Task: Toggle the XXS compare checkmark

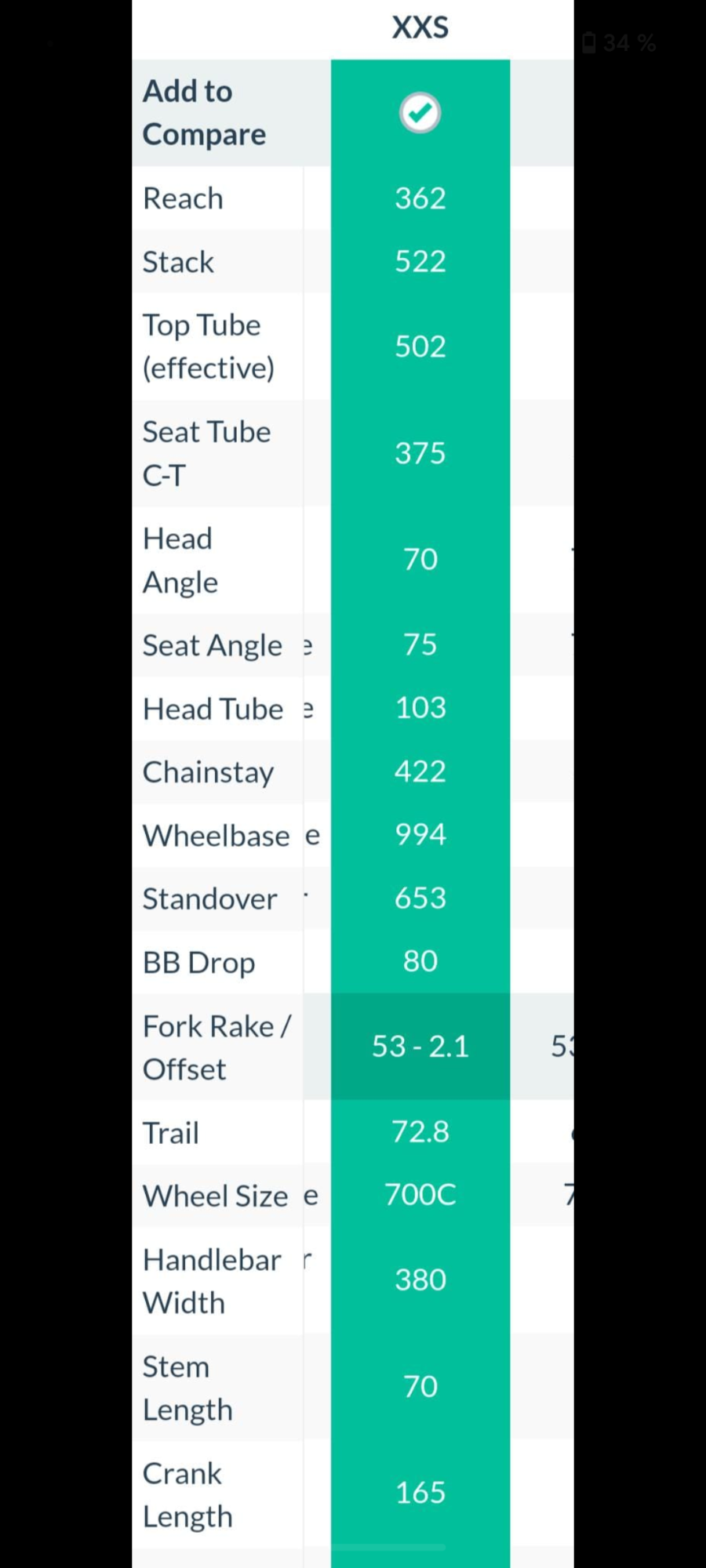Action: [x=420, y=113]
